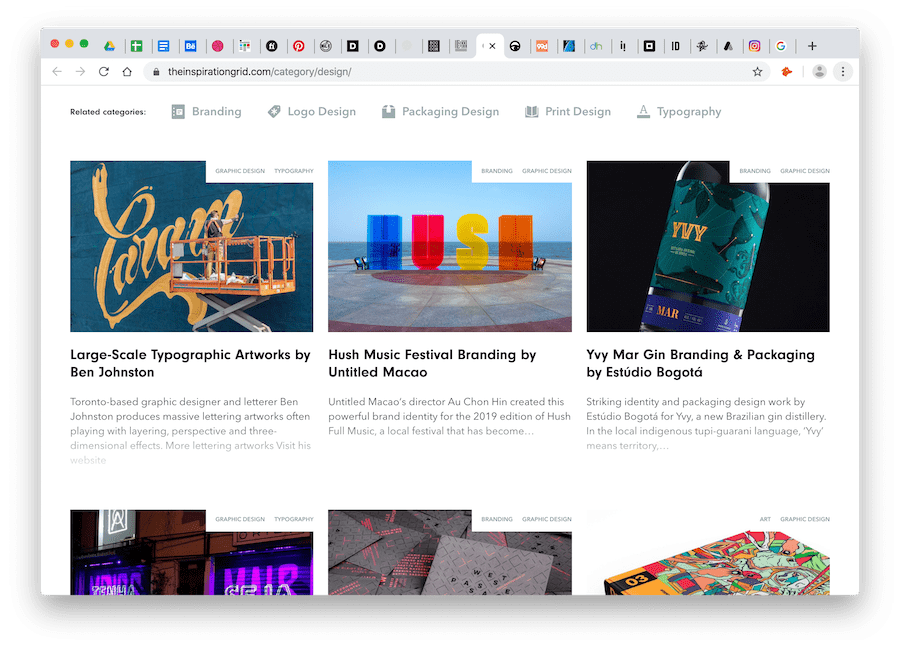The height and width of the screenshot is (649, 900).
Task: Switch to the black circle "fi" tab
Action: [x=271, y=46]
